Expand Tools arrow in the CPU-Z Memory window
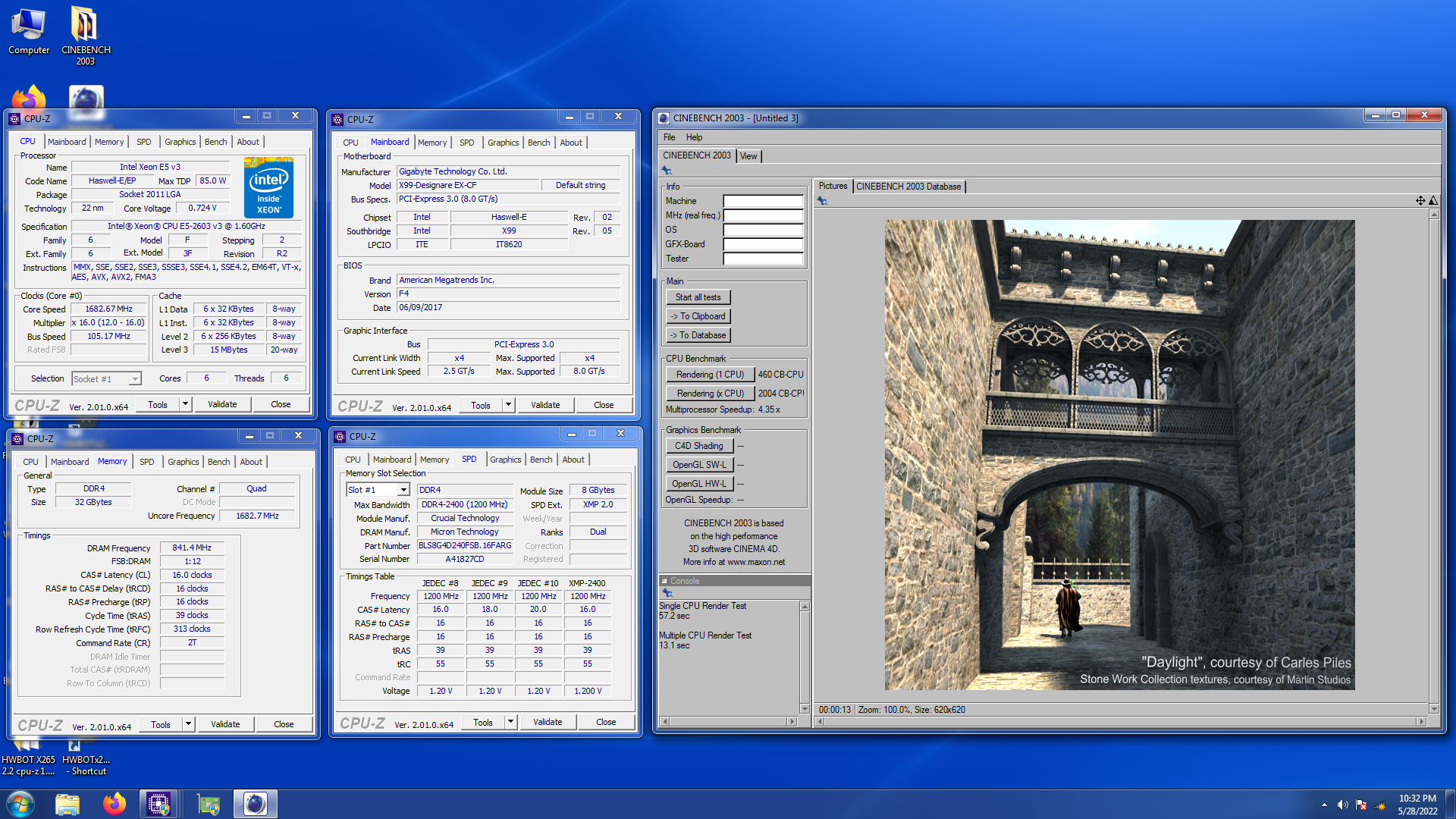 [x=188, y=724]
